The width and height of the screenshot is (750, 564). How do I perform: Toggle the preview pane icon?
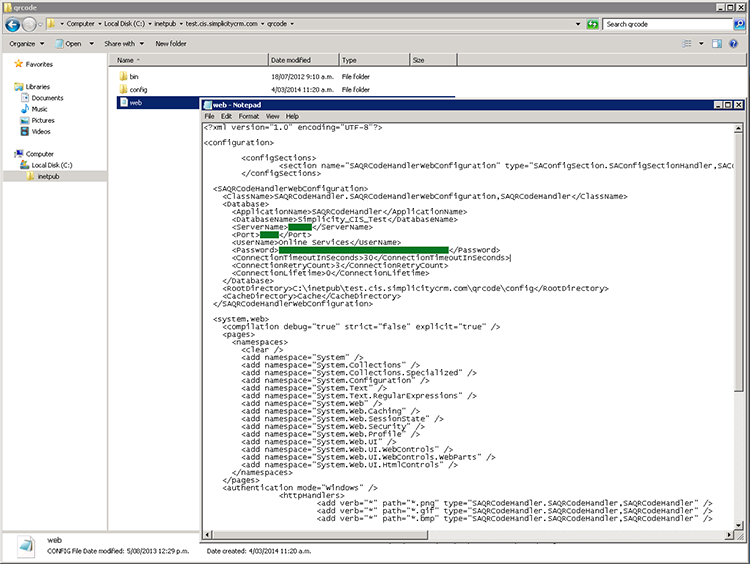(717, 44)
